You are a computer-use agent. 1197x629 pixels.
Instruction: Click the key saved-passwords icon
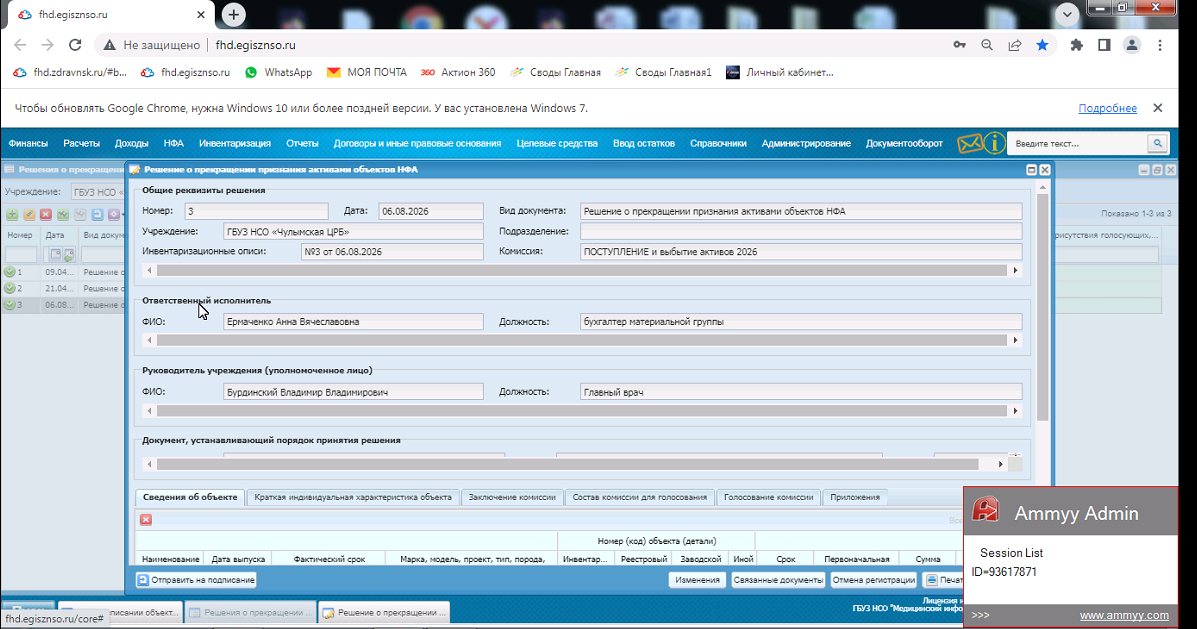(960, 45)
